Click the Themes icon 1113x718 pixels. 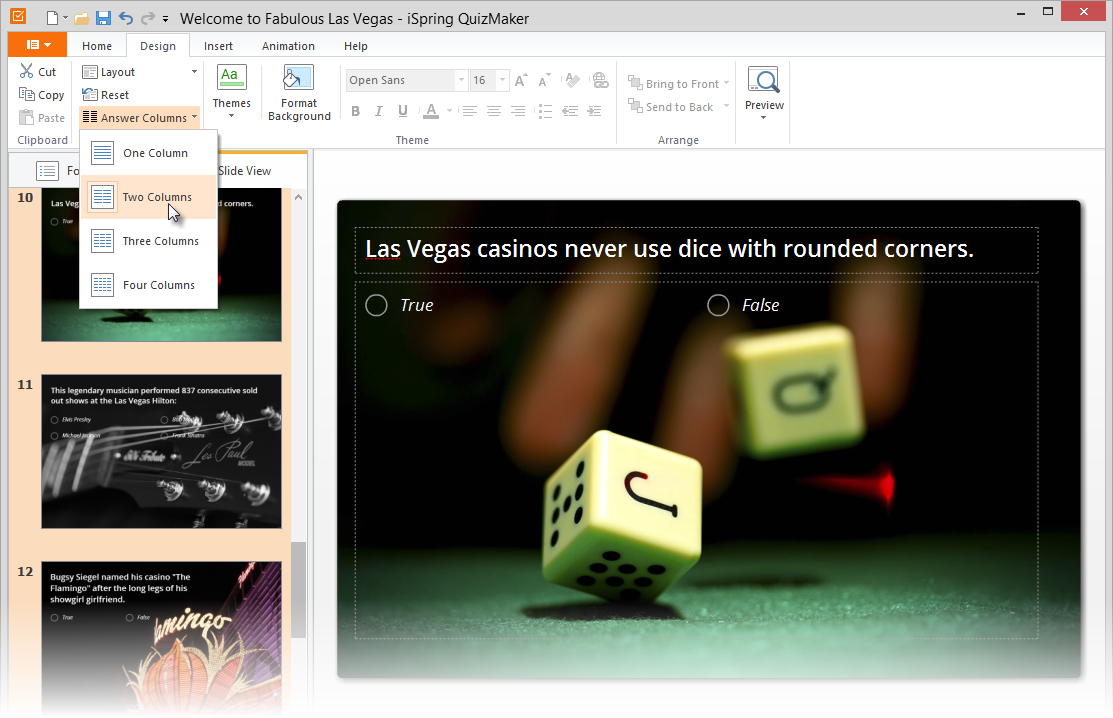(231, 78)
